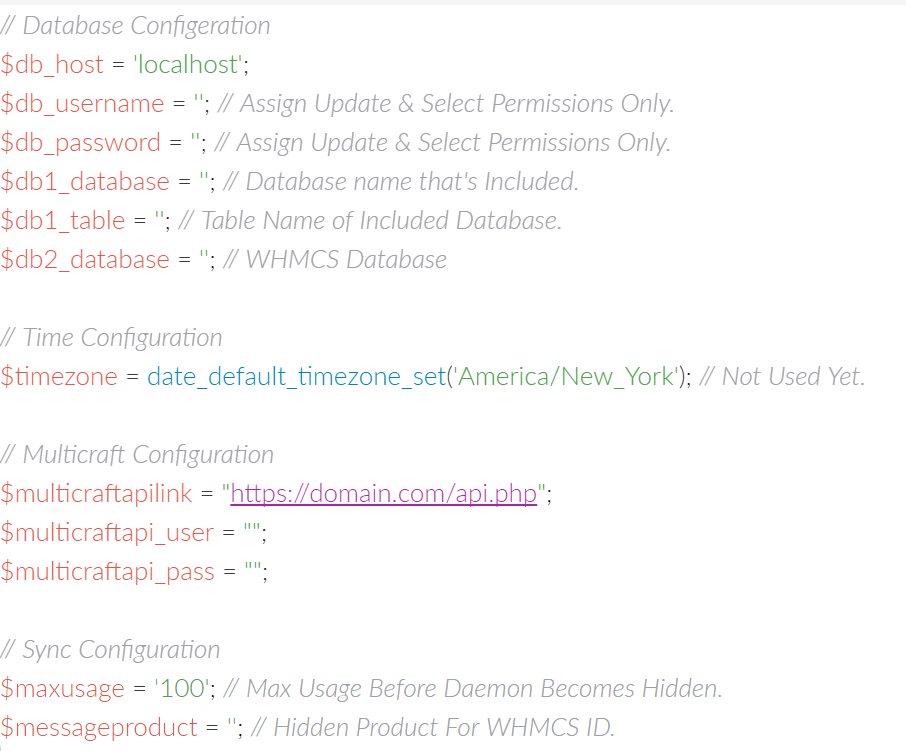Click the $maxusage variable
This screenshot has height=751, width=906.
62,689
